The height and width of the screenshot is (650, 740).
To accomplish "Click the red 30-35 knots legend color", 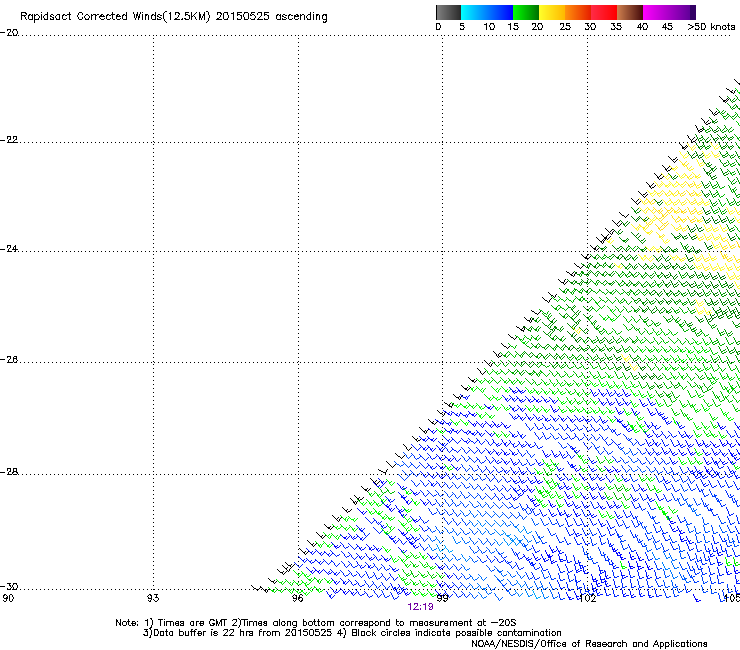I will tap(604, 12).
